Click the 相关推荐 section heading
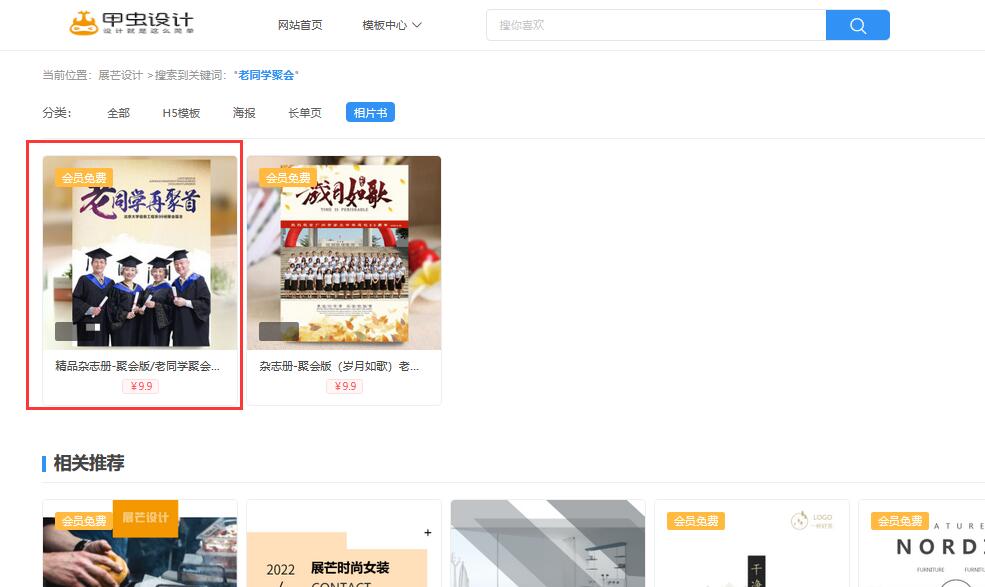This screenshot has width=985, height=587. coord(89,463)
